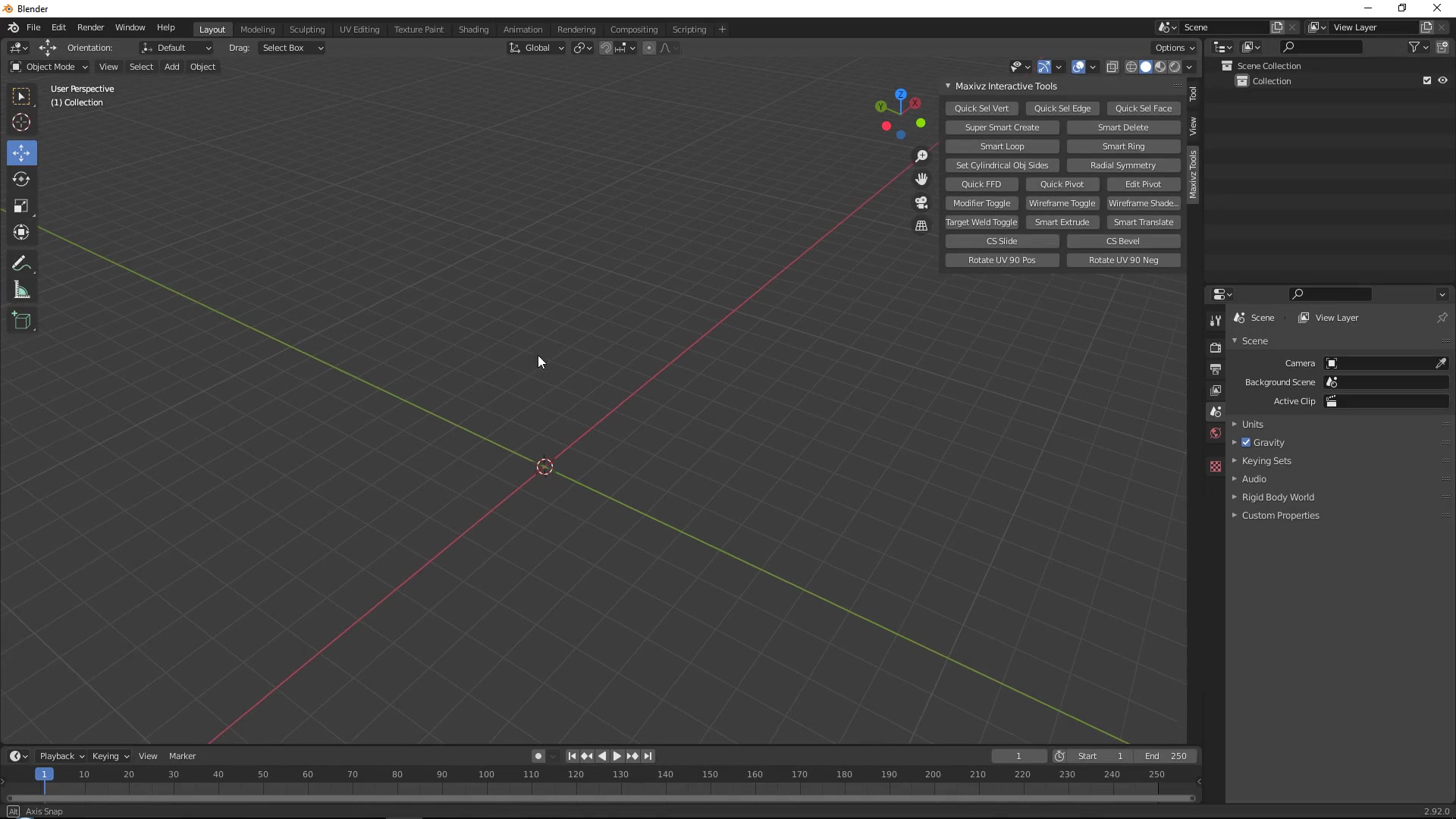Select the Rotate tool

[21, 180]
